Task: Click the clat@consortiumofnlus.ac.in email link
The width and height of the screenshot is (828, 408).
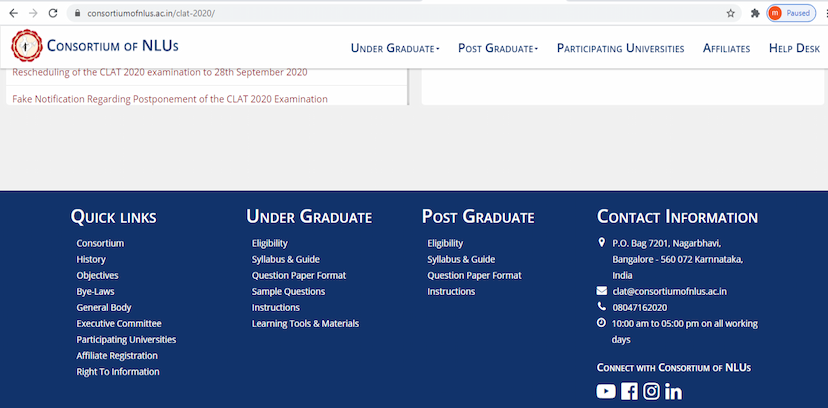Action: pyautogui.click(x=669, y=291)
